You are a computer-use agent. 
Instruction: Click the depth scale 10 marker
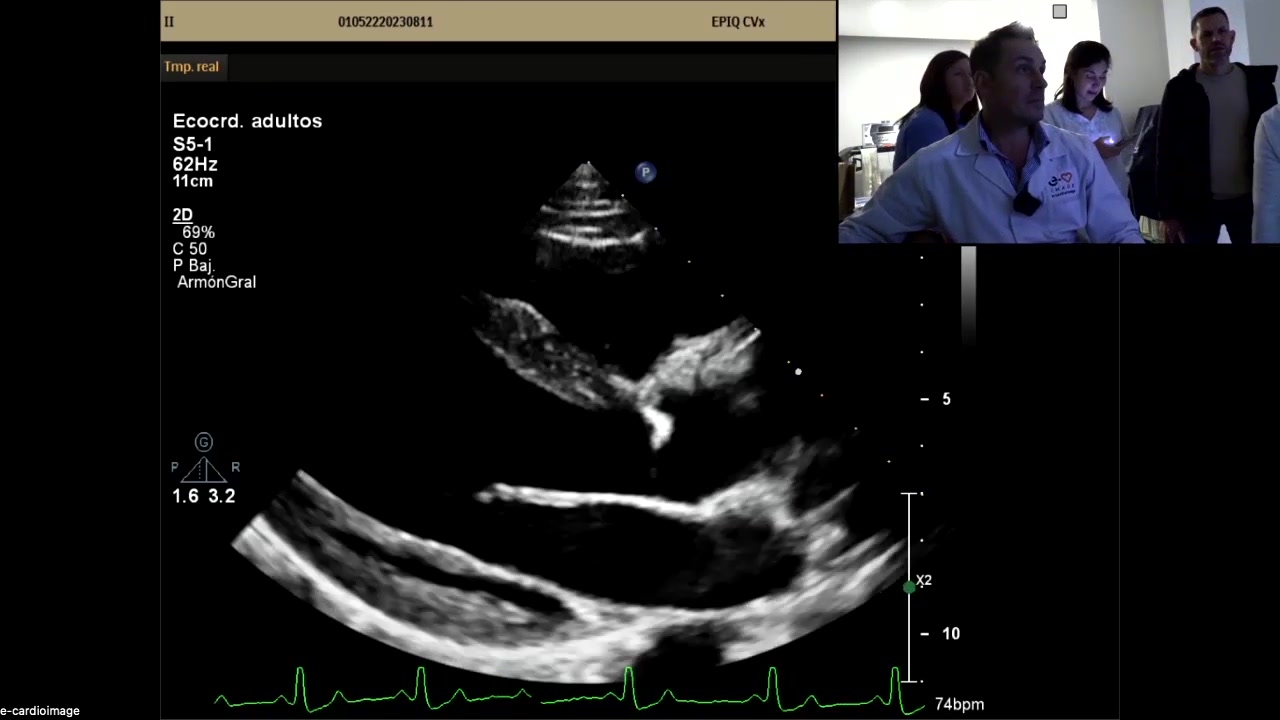pyautogui.click(x=941, y=633)
